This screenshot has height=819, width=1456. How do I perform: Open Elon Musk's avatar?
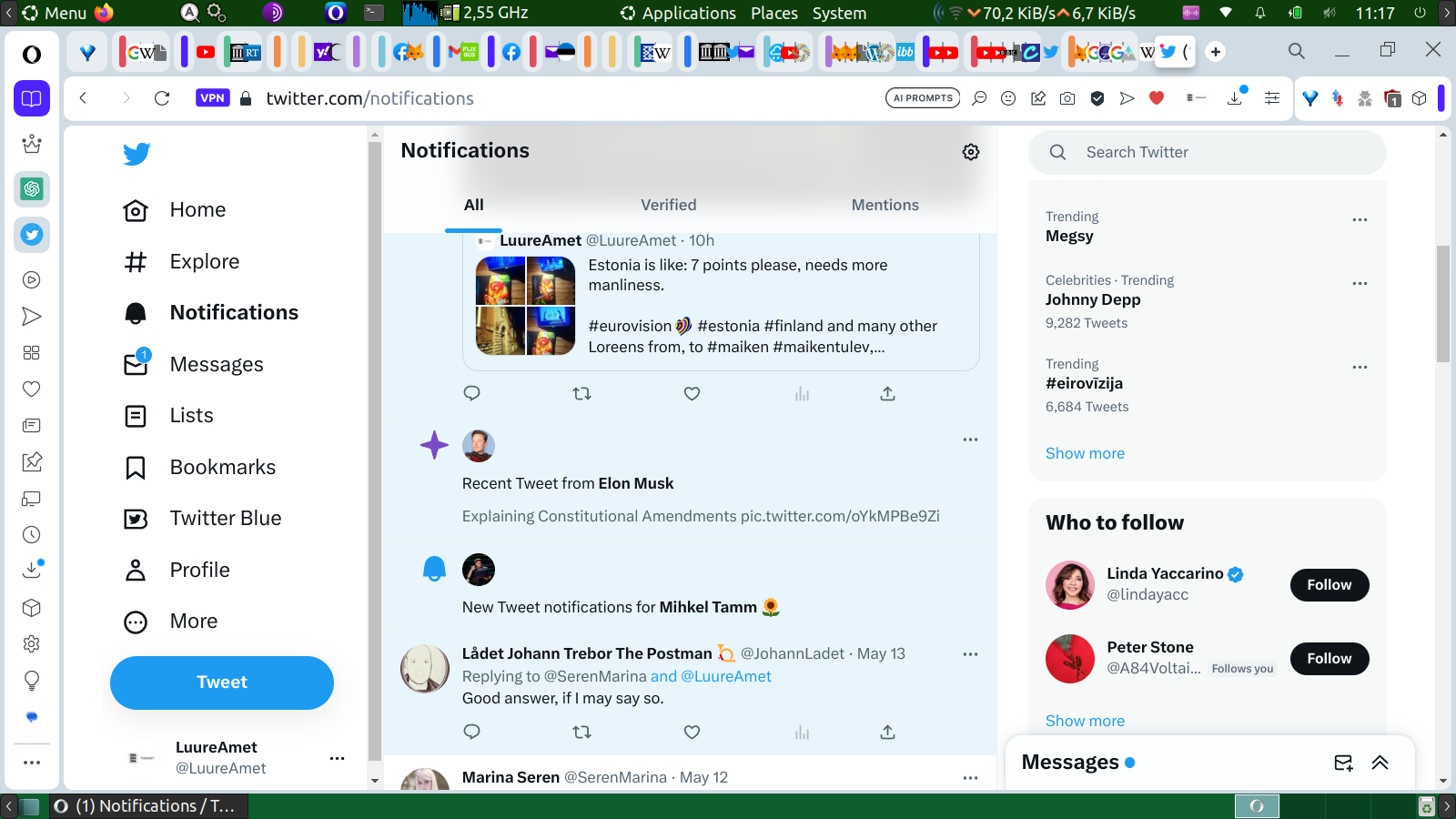[479, 446]
